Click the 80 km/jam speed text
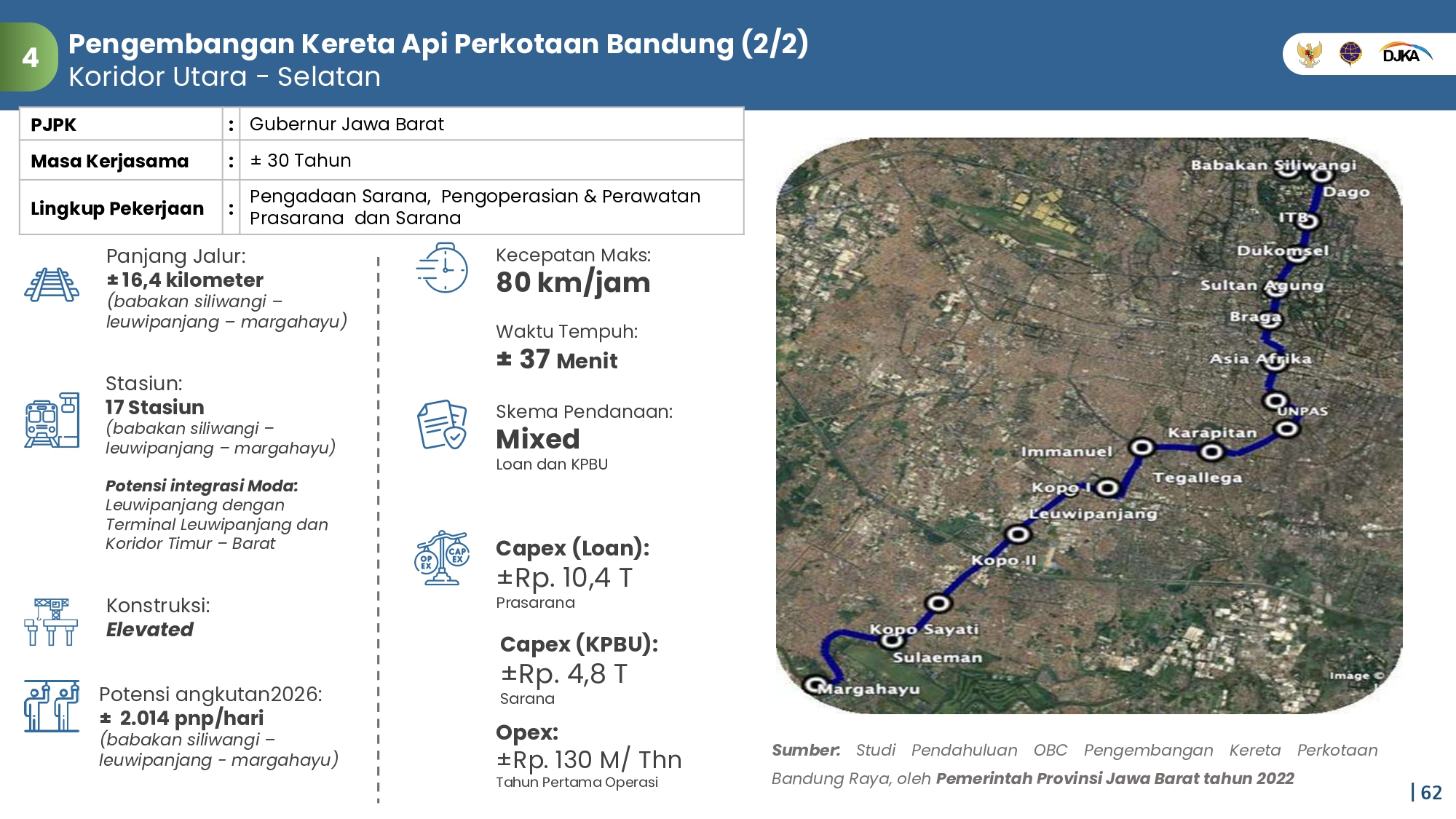Screen dimensions: 1456x819 pyautogui.click(x=573, y=282)
